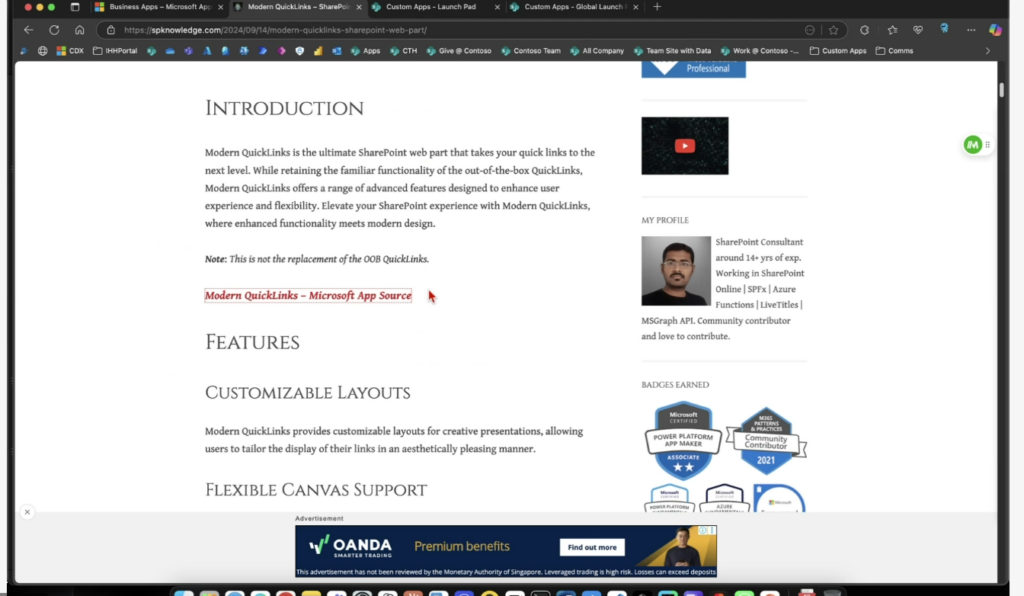Open Browser essentials heart icon
Screen dimensions: 1024x596
(918, 30)
